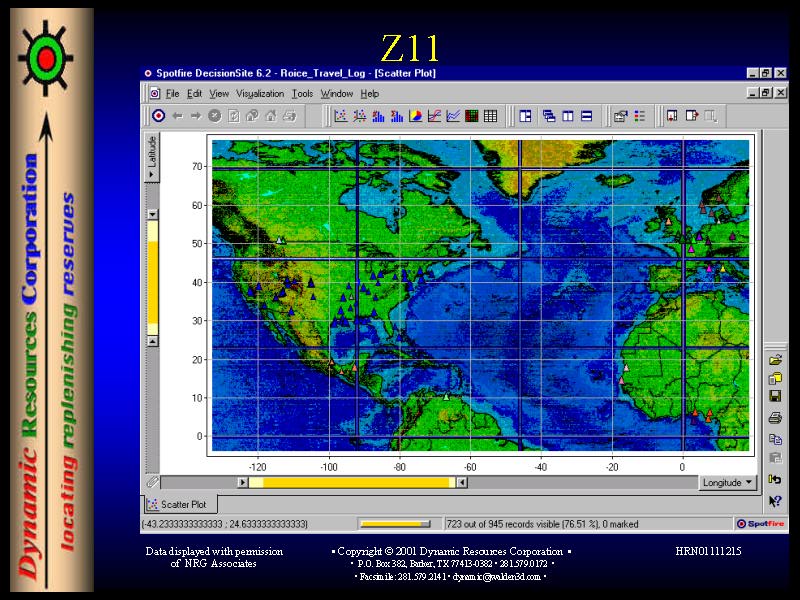
Task: Click the Spotfire target logo toolbar button
Action: (x=158, y=116)
